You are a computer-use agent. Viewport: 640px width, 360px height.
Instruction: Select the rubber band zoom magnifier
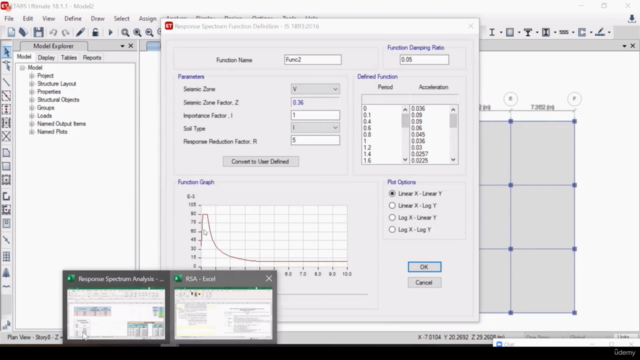pyautogui.click(x=125, y=32)
